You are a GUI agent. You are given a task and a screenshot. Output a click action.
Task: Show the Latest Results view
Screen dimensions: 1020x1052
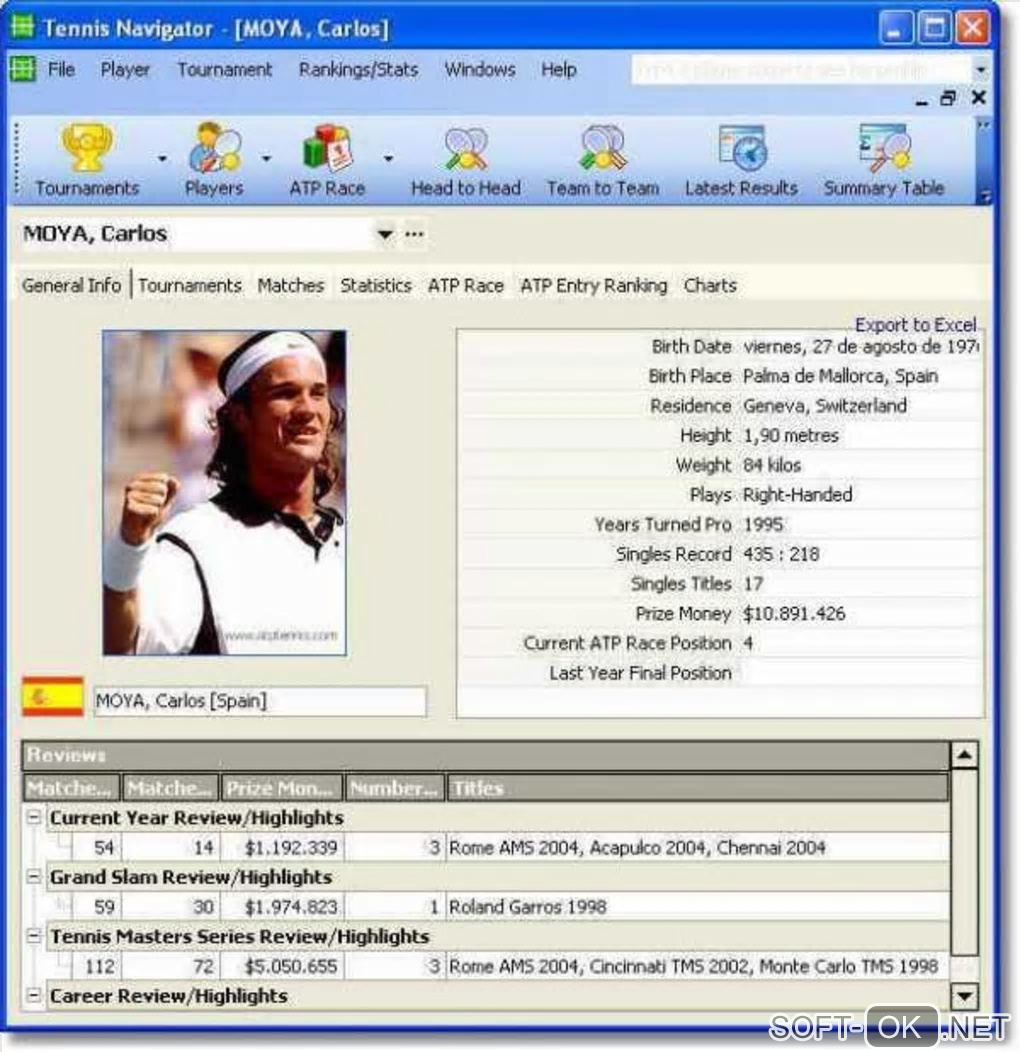tap(741, 160)
